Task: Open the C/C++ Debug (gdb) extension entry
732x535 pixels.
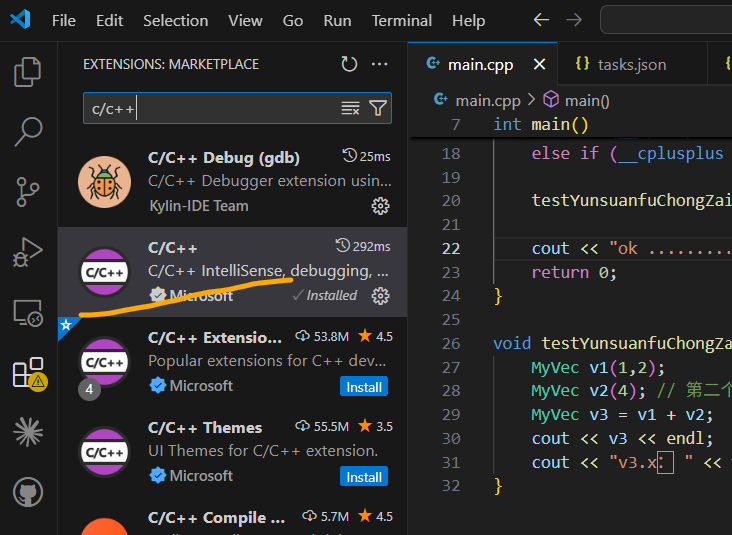Action: click(x=232, y=182)
